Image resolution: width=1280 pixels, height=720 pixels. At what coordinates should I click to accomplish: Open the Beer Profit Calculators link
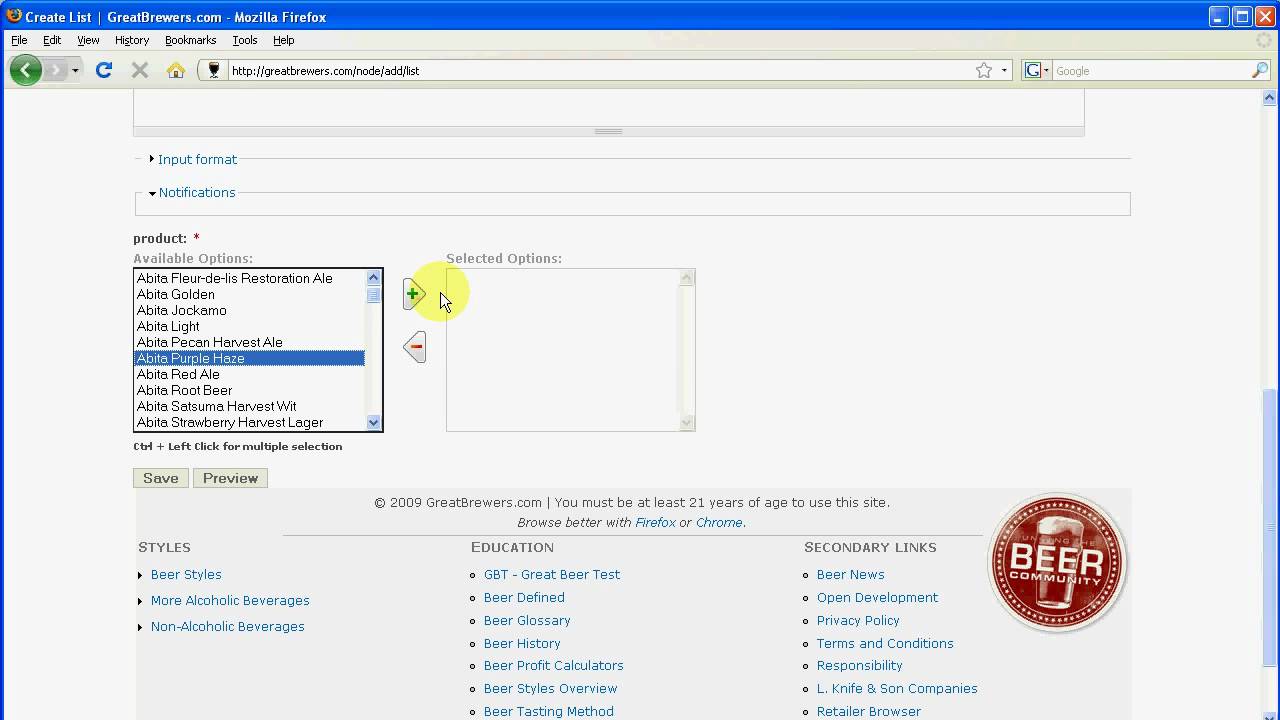554,665
